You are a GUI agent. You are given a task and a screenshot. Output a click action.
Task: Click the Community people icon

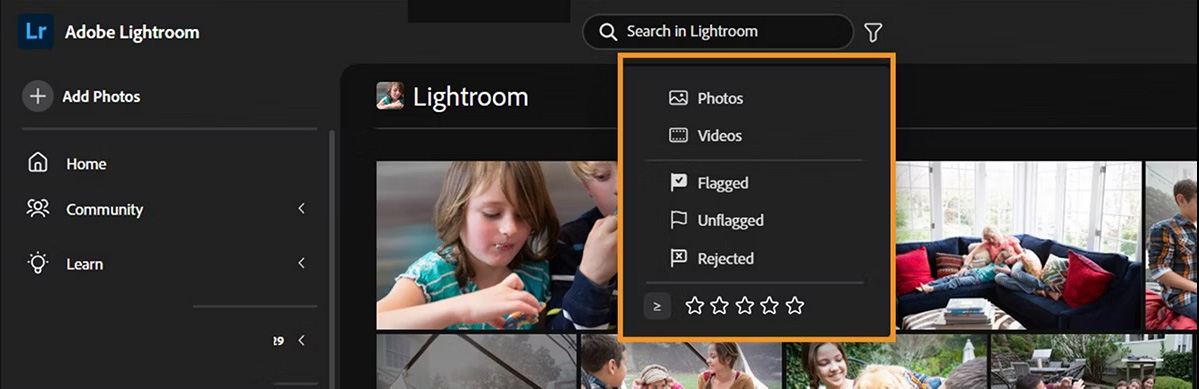pos(37,209)
